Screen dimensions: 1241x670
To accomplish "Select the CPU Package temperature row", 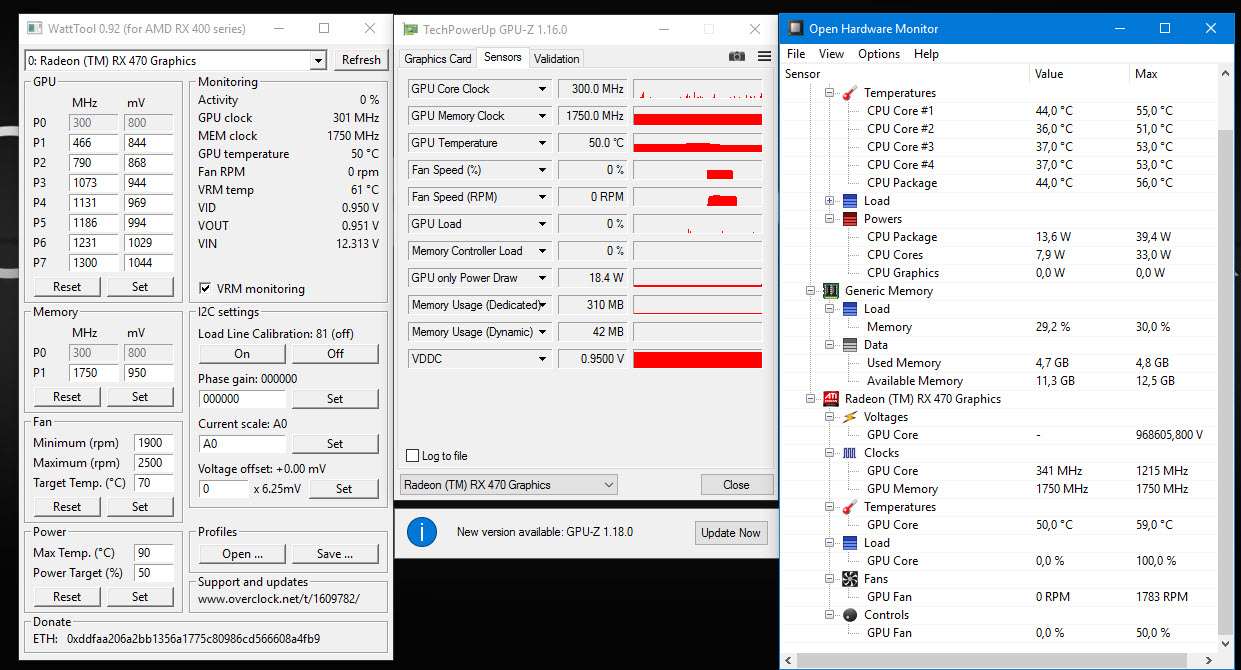I will [1000, 183].
